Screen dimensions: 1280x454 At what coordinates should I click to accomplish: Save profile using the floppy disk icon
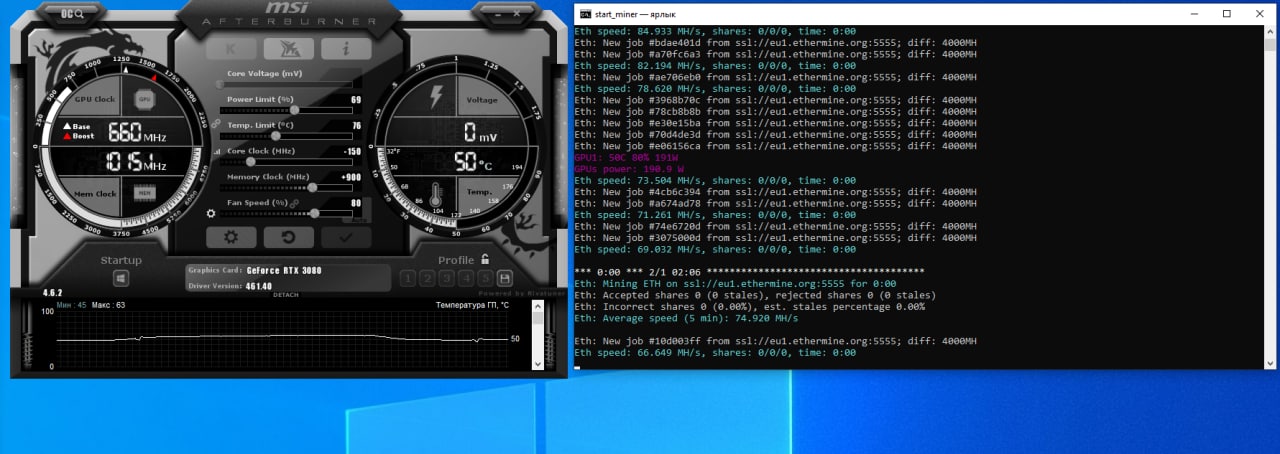pos(504,278)
